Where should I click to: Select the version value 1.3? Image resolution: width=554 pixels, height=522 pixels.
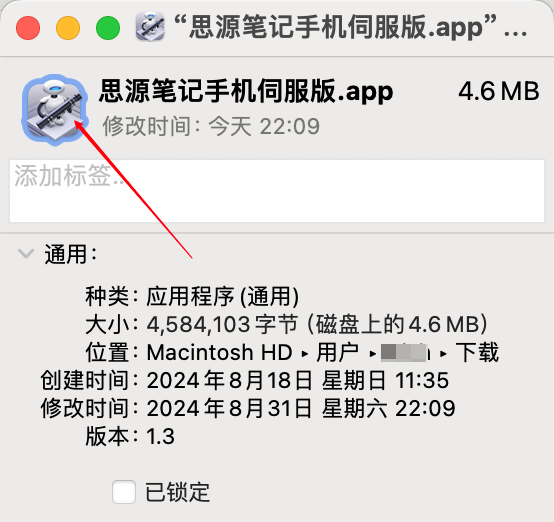pos(160,436)
